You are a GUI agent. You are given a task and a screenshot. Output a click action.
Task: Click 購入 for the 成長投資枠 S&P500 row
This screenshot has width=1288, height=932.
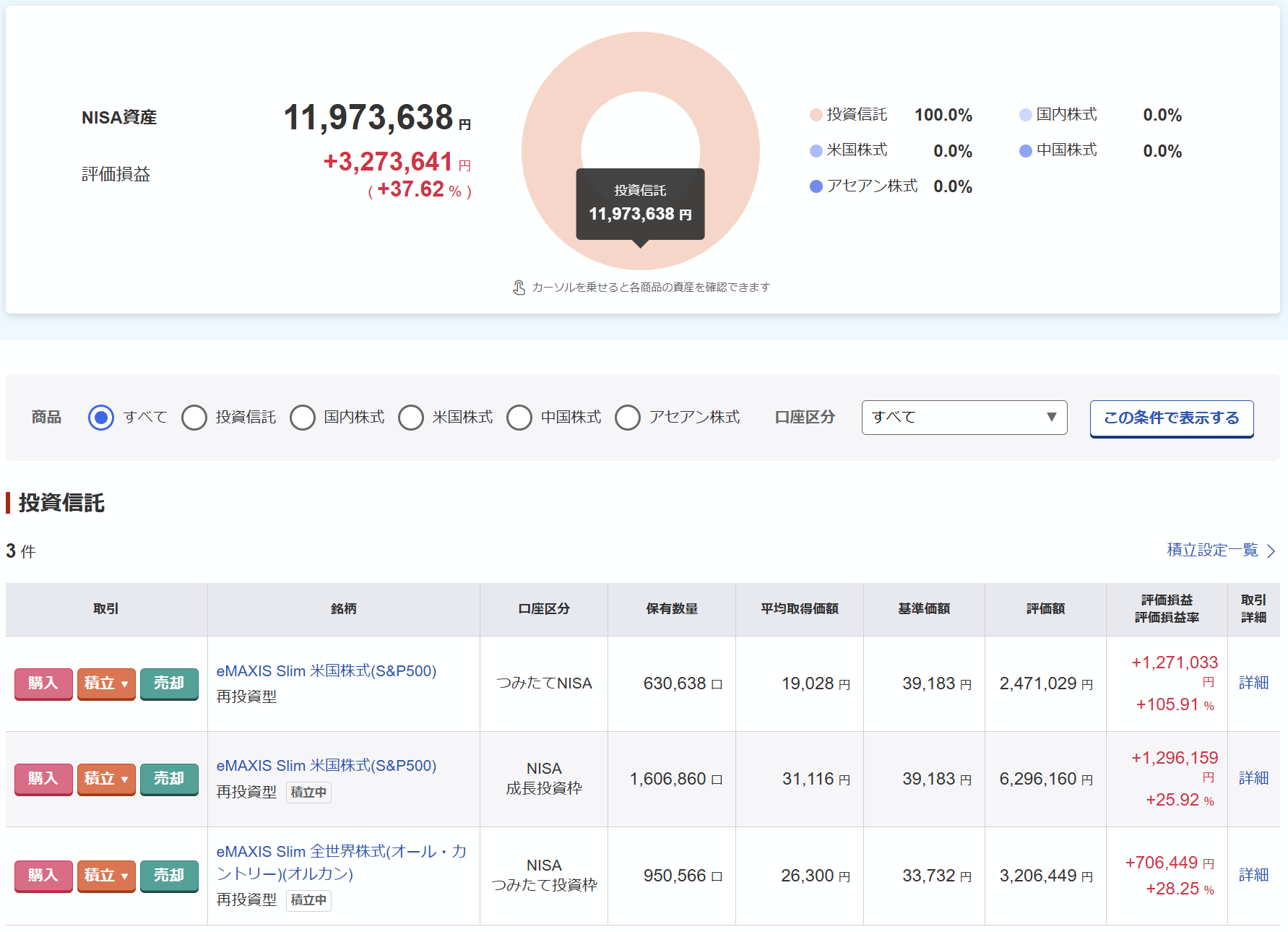[43, 779]
